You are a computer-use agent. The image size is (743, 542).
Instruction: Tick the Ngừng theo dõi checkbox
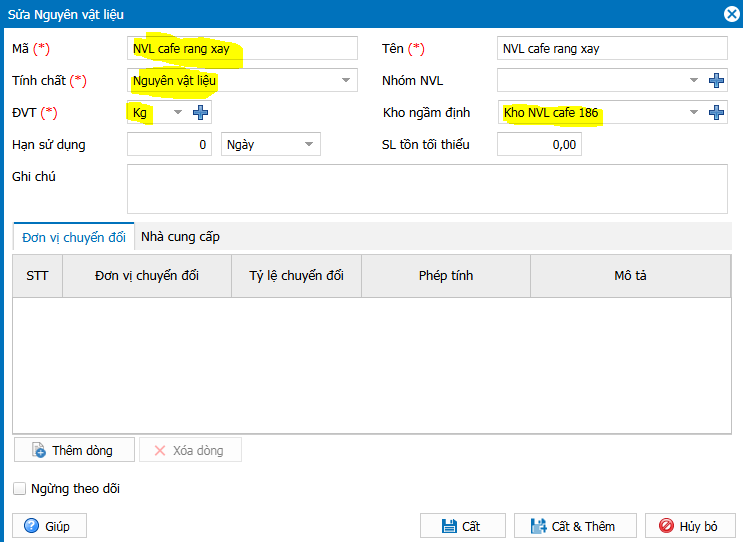(19, 488)
